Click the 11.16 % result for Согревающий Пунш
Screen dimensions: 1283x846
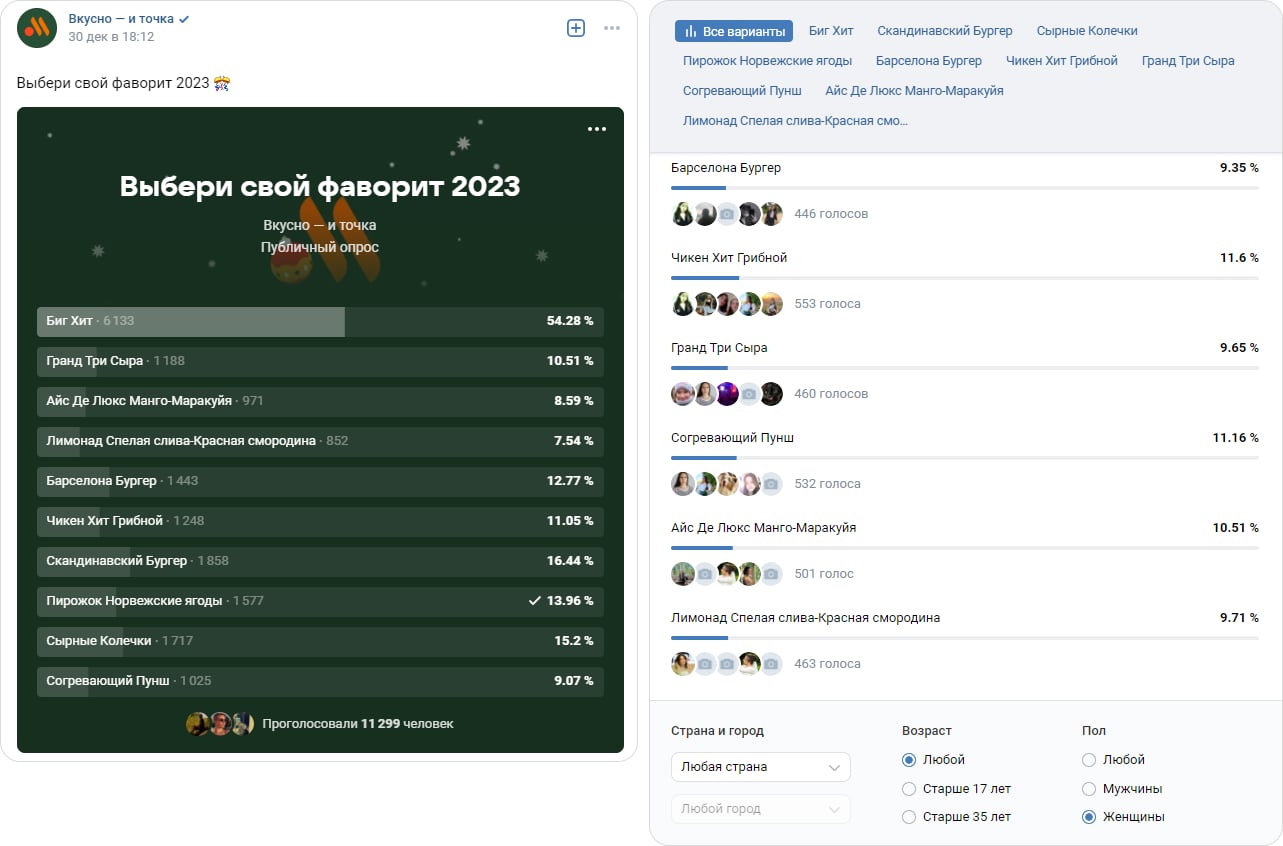(x=1235, y=438)
